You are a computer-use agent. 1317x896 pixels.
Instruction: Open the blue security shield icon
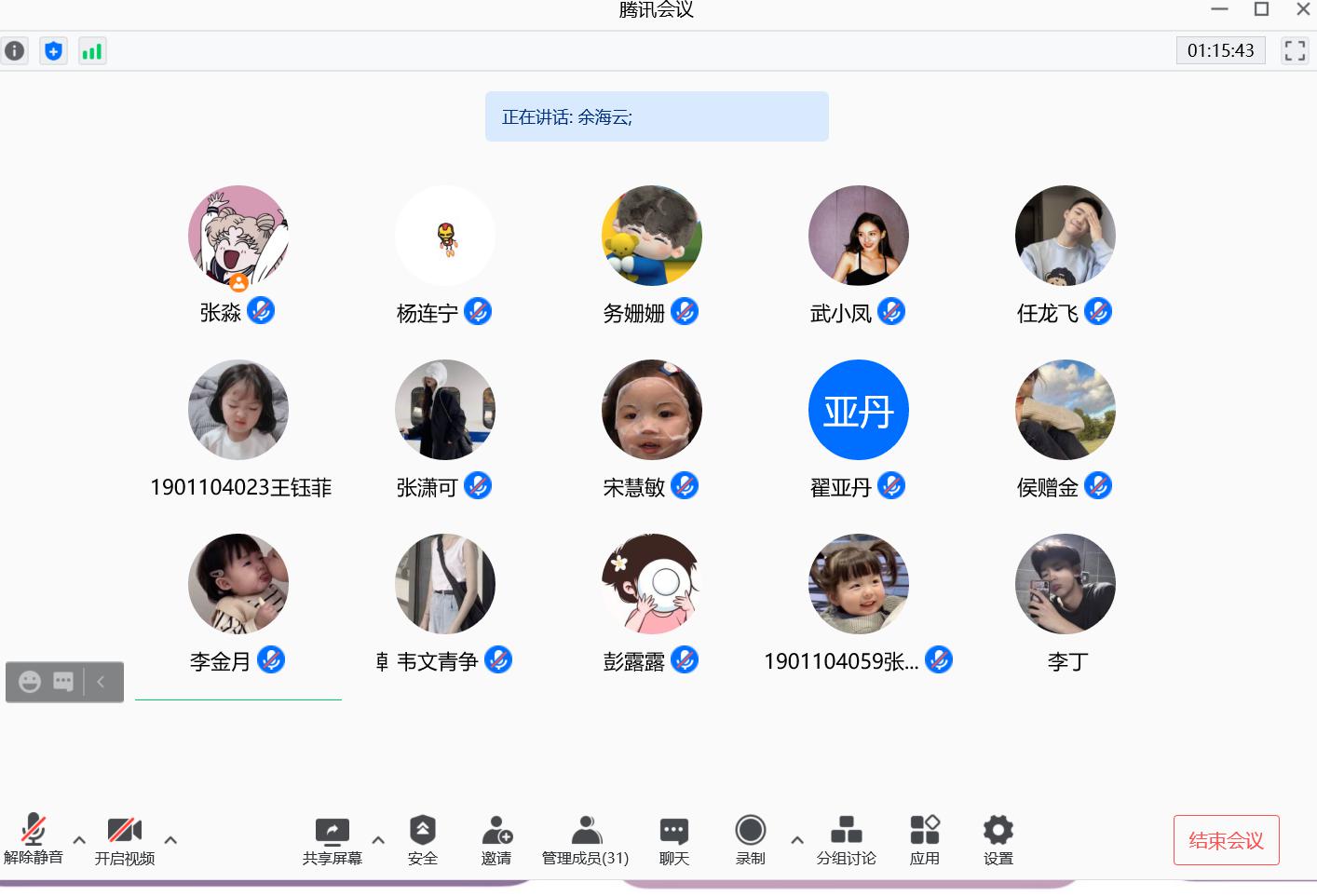[53, 51]
